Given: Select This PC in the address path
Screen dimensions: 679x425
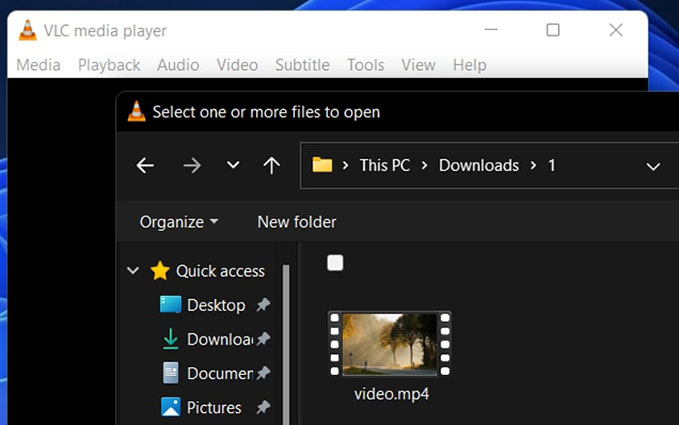Looking at the screenshot, I should pyautogui.click(x=385, y=165).
